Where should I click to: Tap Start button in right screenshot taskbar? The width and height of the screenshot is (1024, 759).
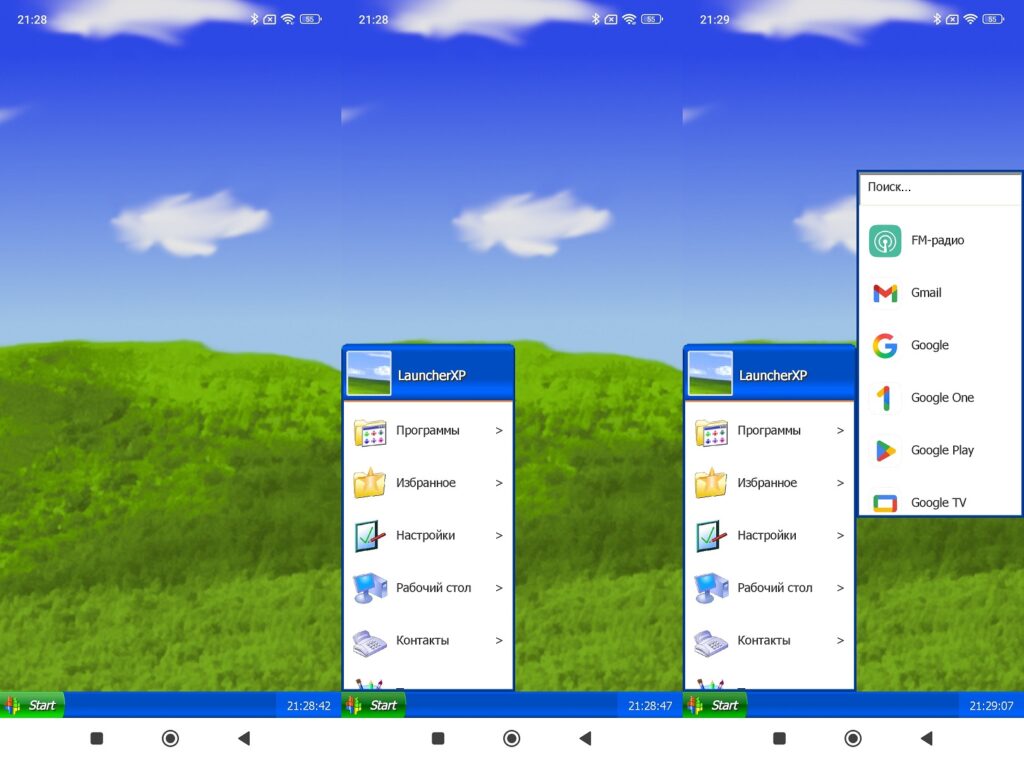point(714,705)
